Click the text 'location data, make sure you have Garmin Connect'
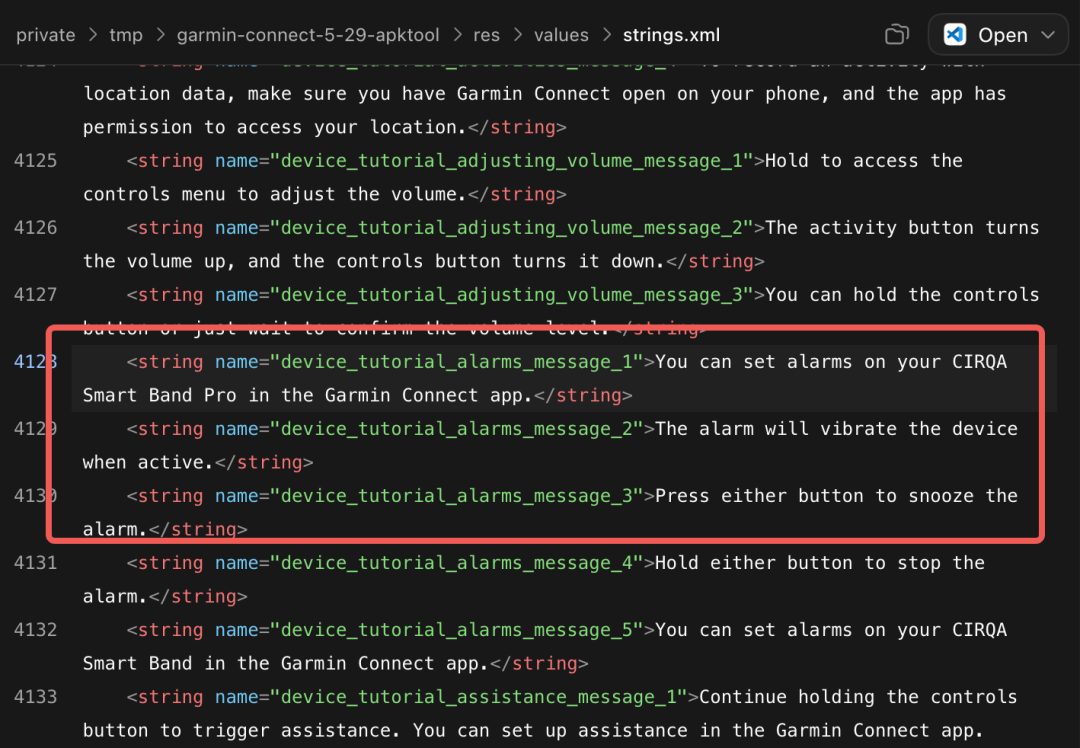Screen dimensions: 1080x748 coord(346,94)
